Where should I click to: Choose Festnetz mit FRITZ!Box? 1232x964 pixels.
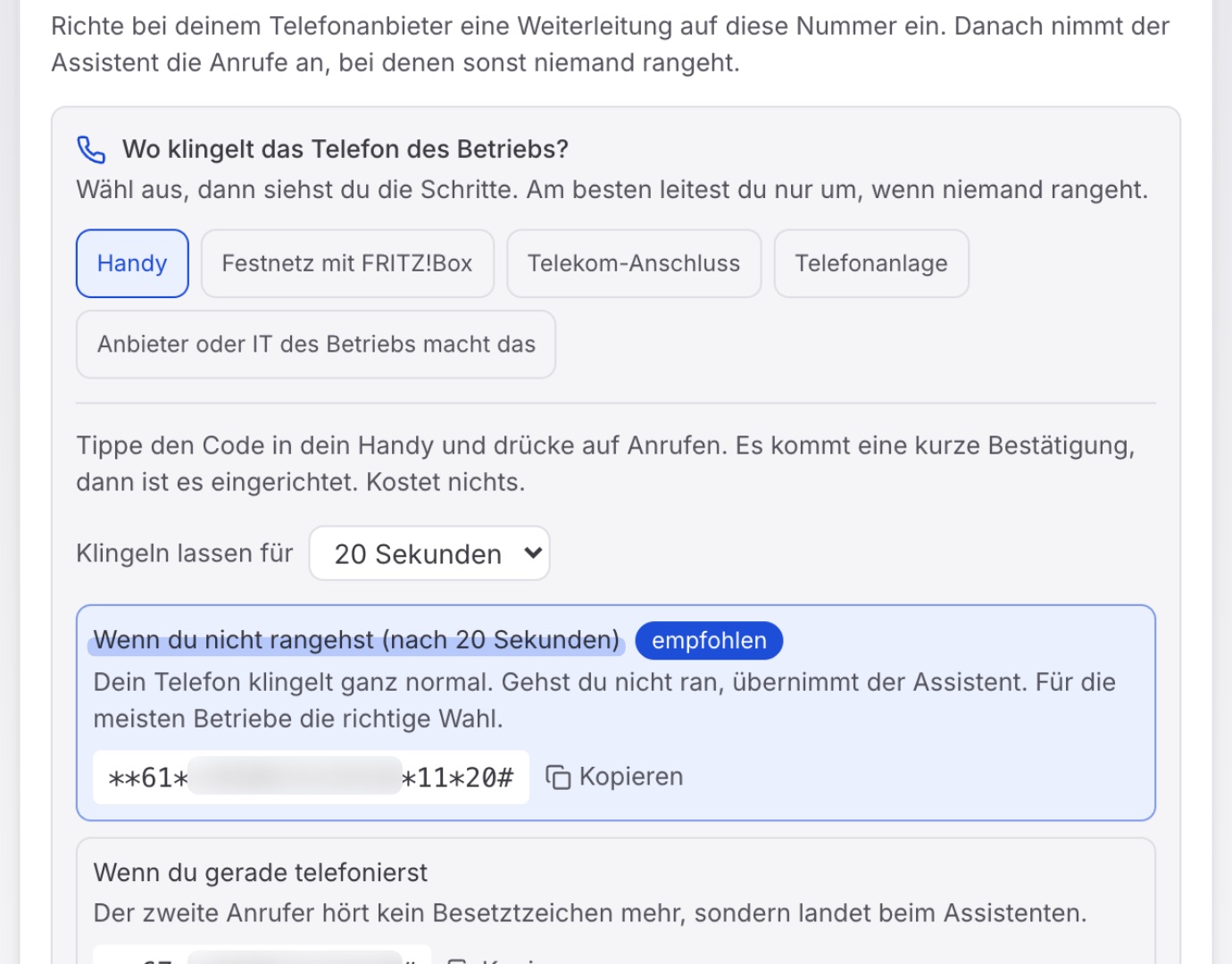(x=347, y=263)
